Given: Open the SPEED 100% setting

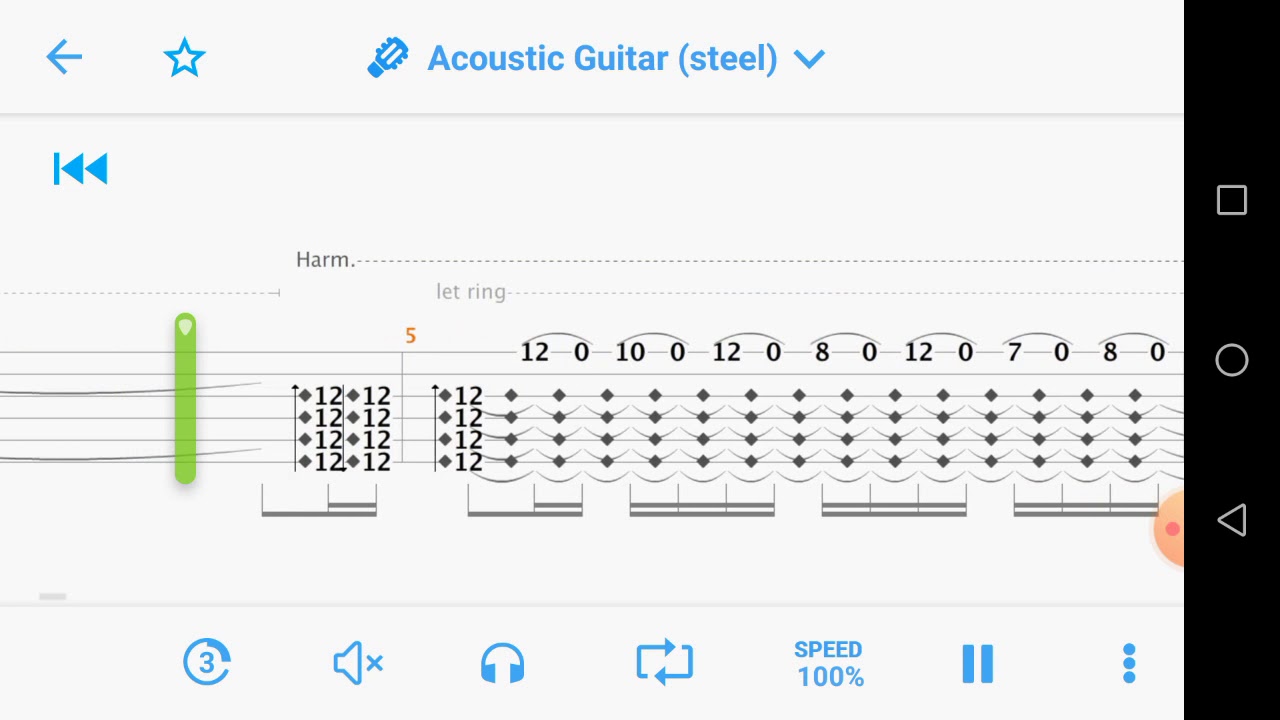Looking at the screenshot, I should [829, 663].
